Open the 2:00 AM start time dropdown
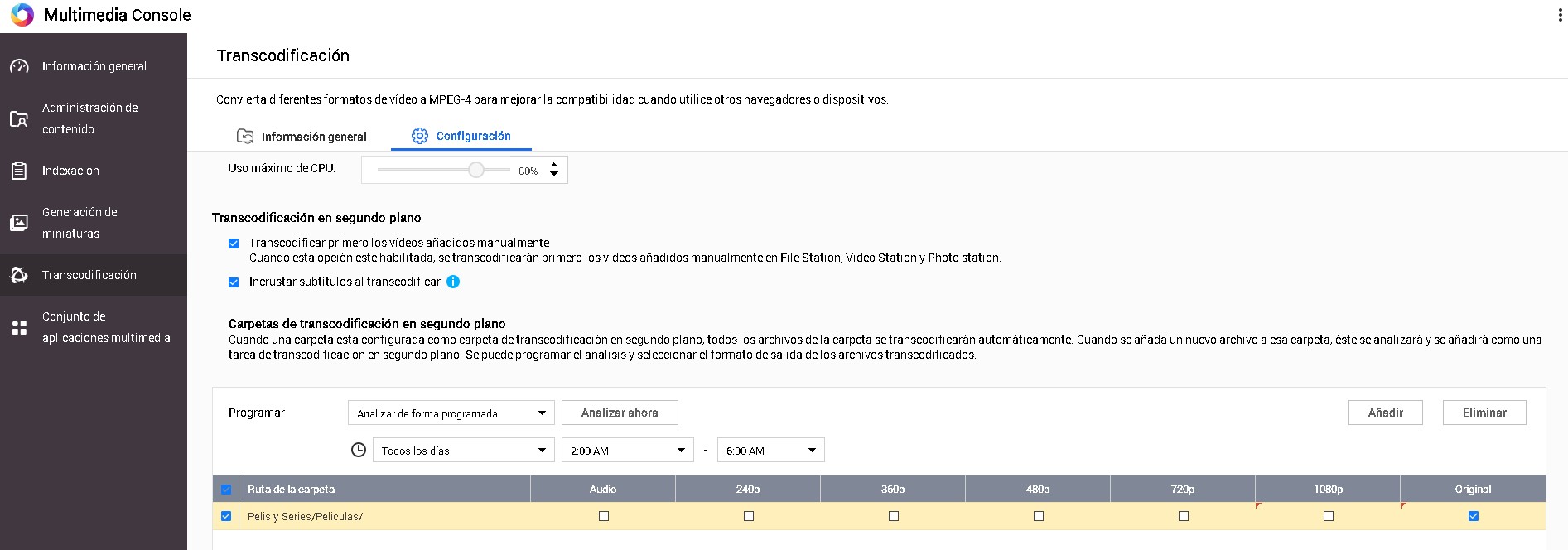Image resolution: width=1568 pixels, height=550 pixels. point(627,451)
